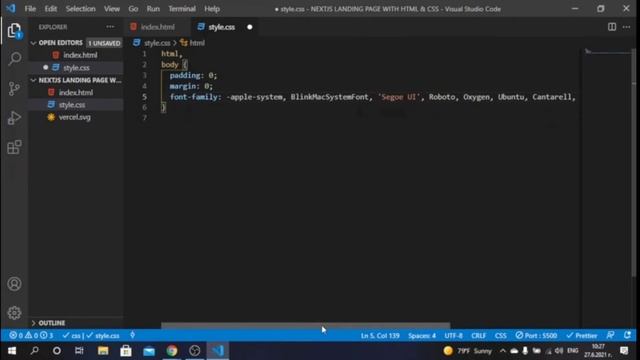This screenshot has width=640, height=360.
Task: Open the Search view in activity bar
Action: tap(14, 59)
